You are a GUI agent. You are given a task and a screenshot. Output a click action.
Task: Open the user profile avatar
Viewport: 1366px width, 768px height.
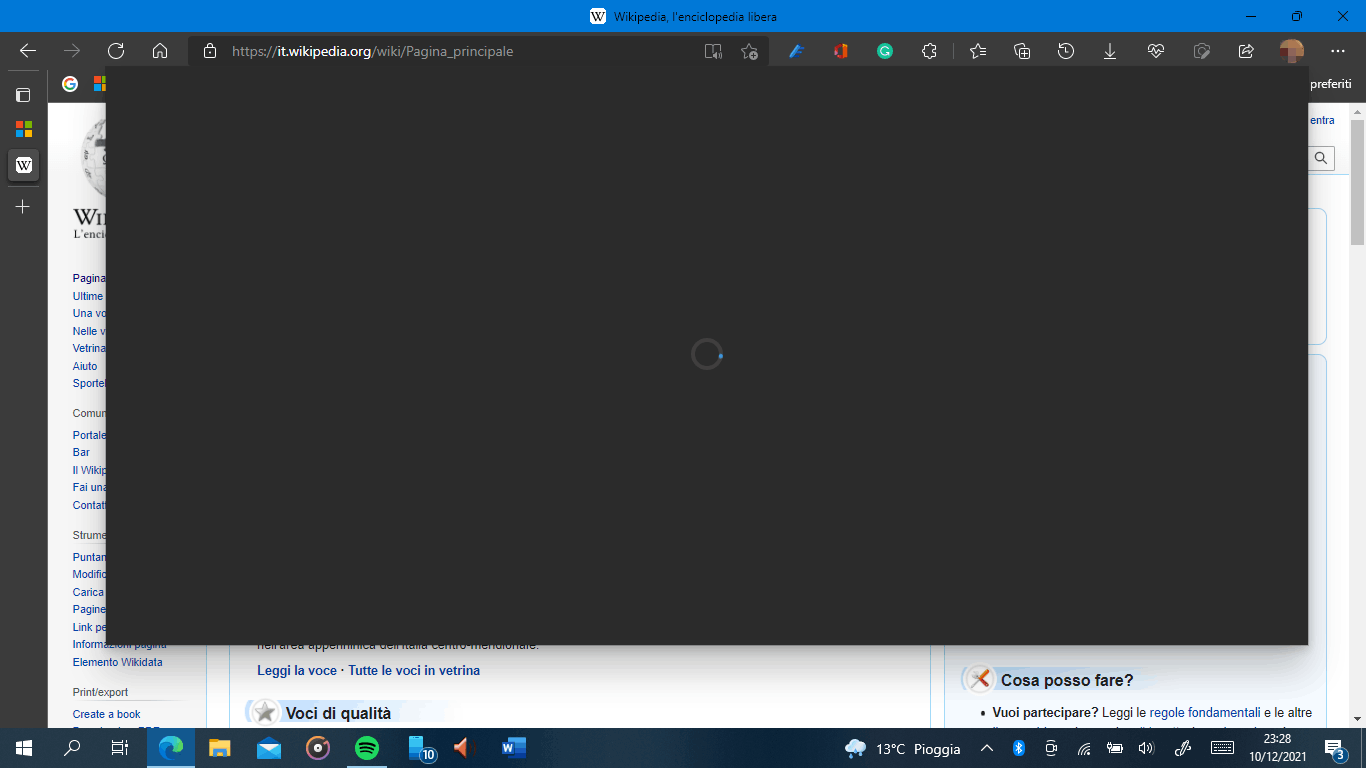[1292, 51]
